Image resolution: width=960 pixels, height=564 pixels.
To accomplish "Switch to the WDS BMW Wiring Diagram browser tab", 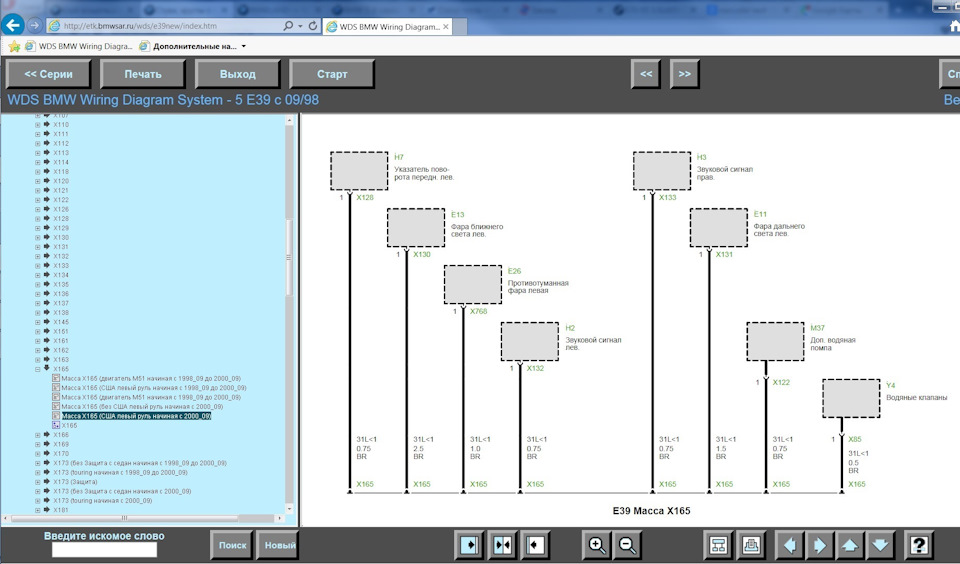I will coord(388,26).
